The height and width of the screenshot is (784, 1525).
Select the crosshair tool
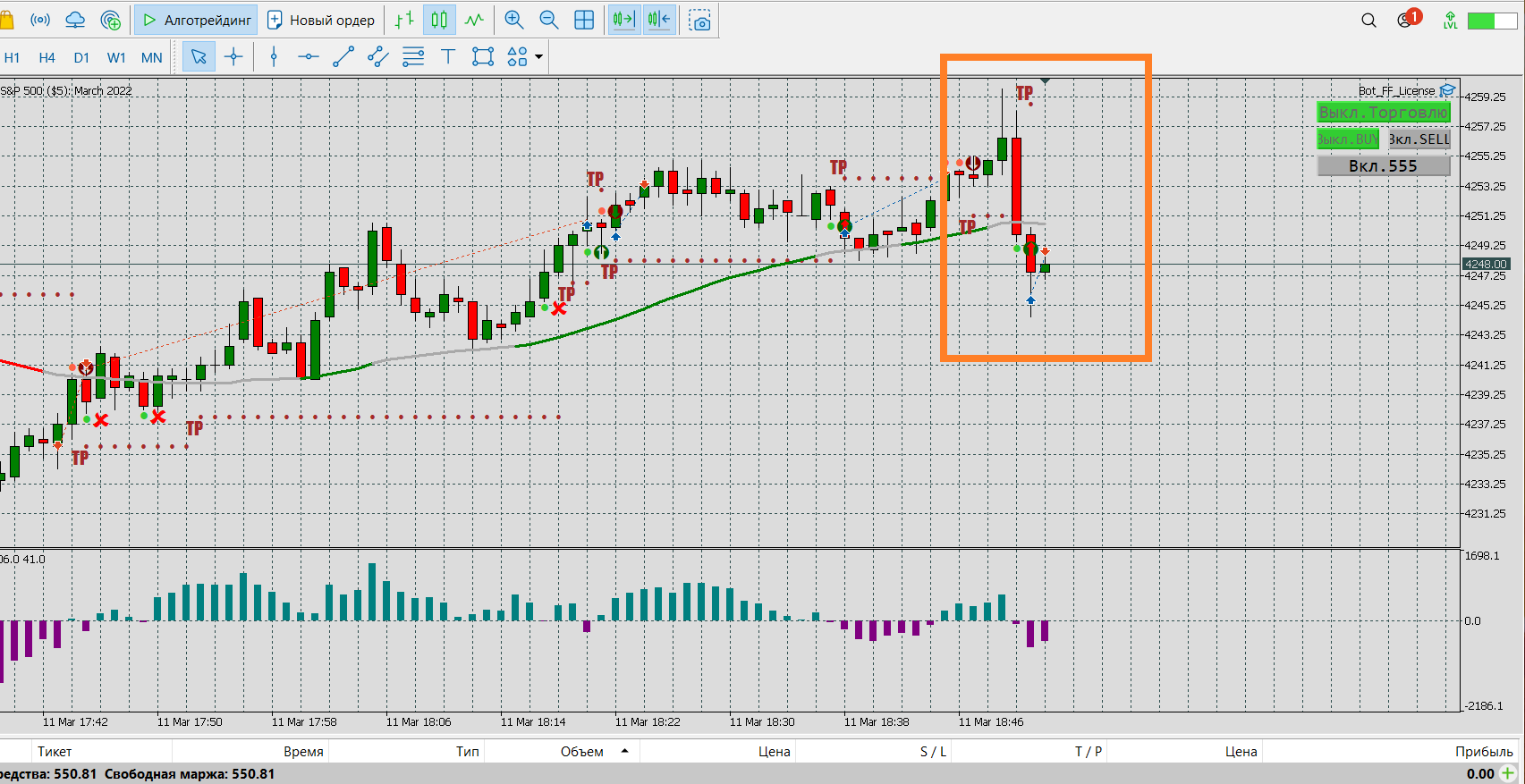[x=233, y=57]
